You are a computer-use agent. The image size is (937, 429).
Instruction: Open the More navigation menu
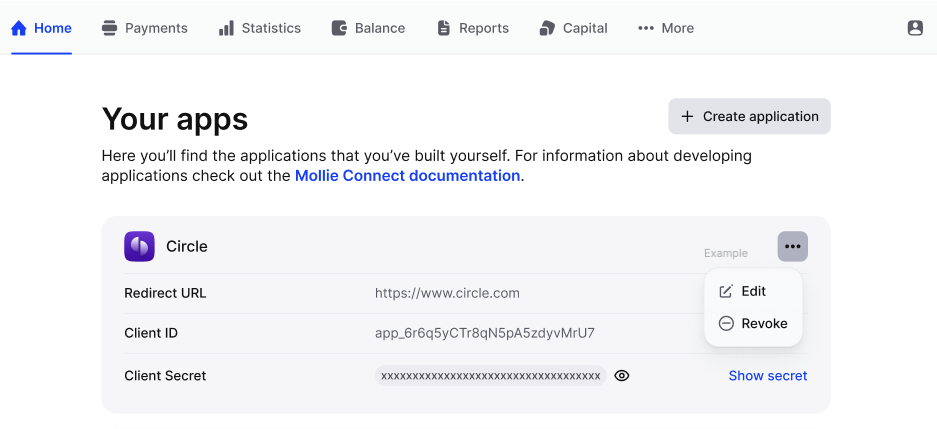(x=666, y=28)
